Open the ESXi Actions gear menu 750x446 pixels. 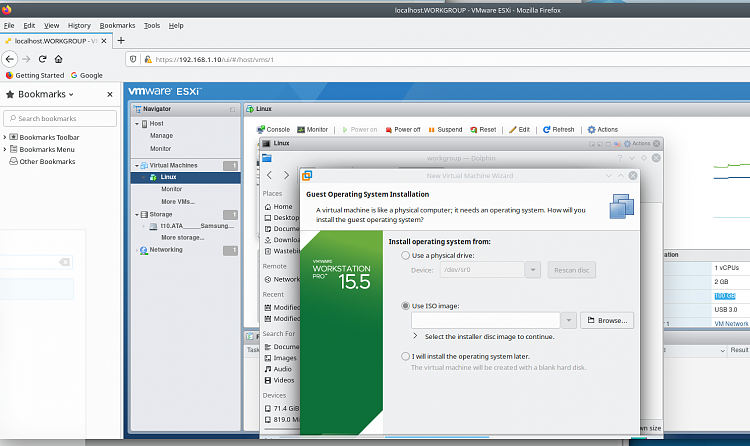(x=603, y=130)
